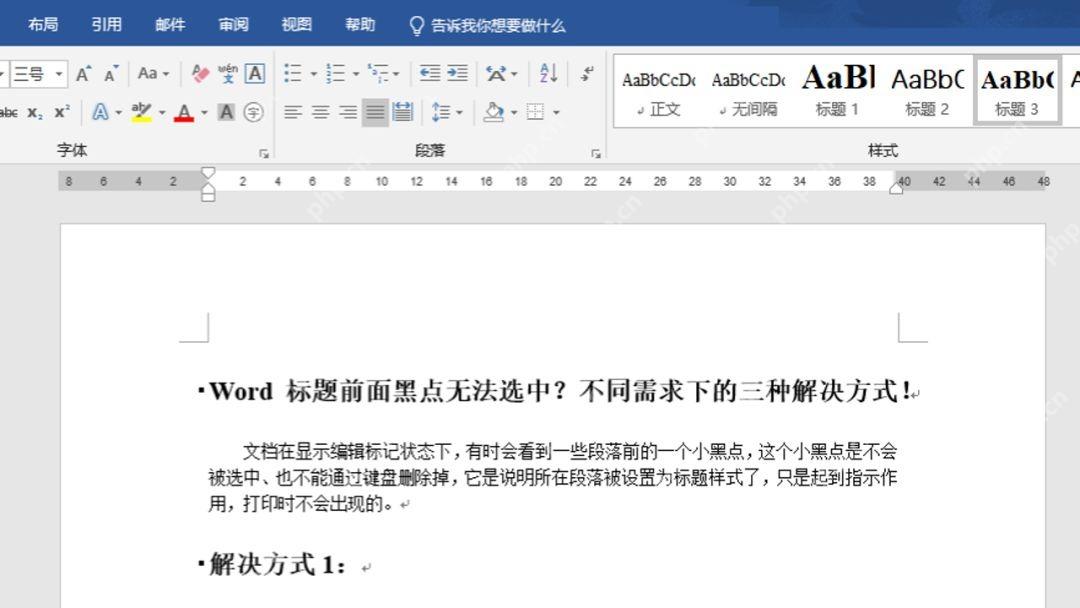Click inside the font size 三号 box

[x=30, y=74]
